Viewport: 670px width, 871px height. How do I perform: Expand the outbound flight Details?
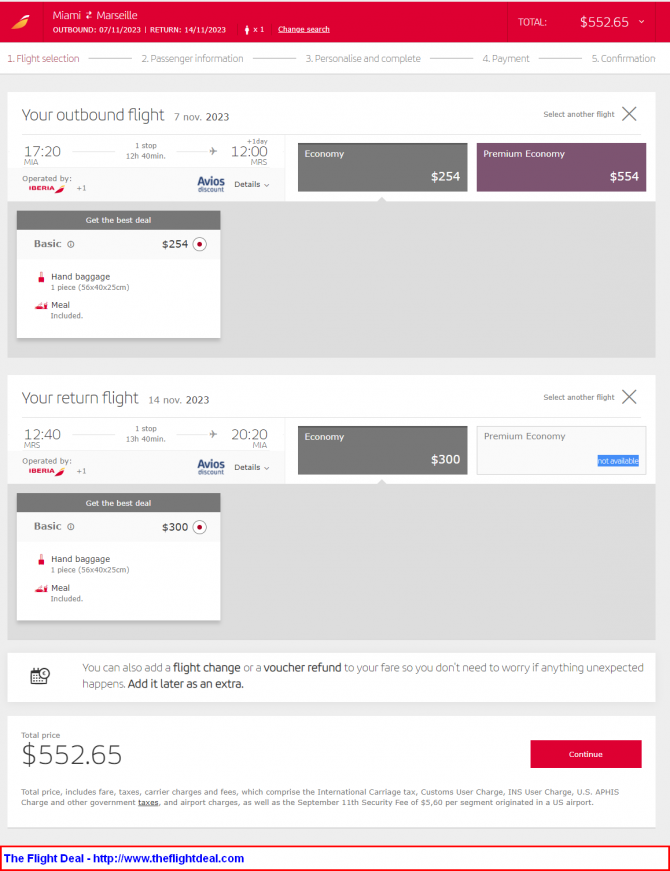(252, 184)
